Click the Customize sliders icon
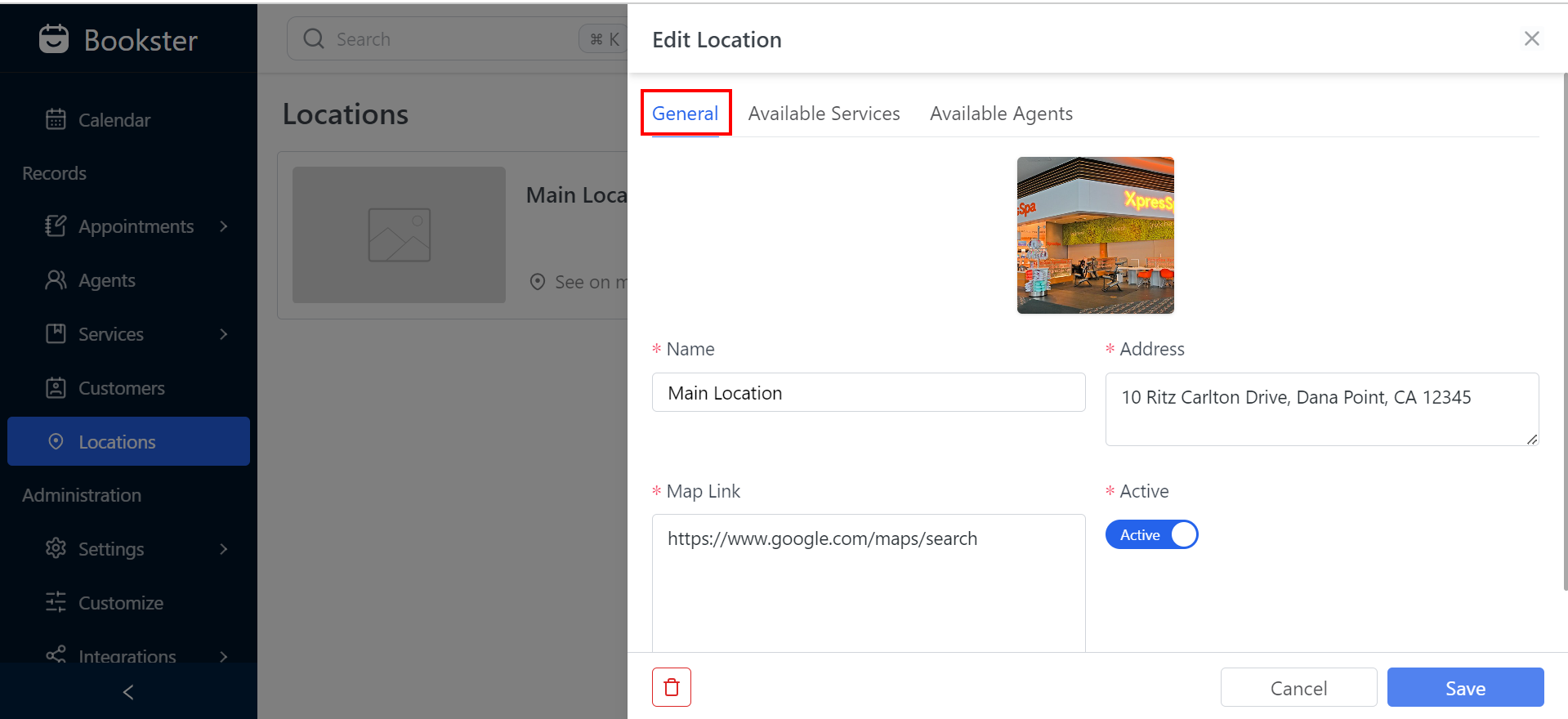The height and width of the screenshot is (719, 1568). (56, 603)
